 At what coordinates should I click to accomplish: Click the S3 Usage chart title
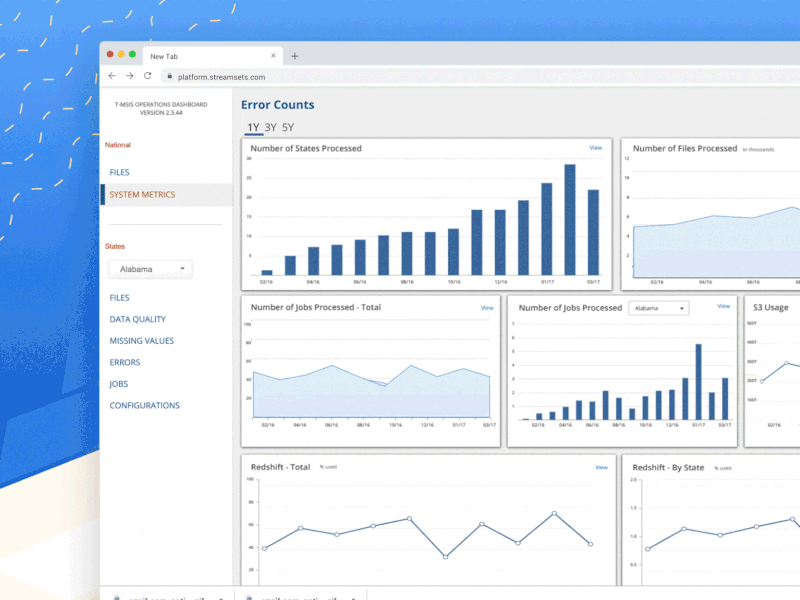click(770, 308)
